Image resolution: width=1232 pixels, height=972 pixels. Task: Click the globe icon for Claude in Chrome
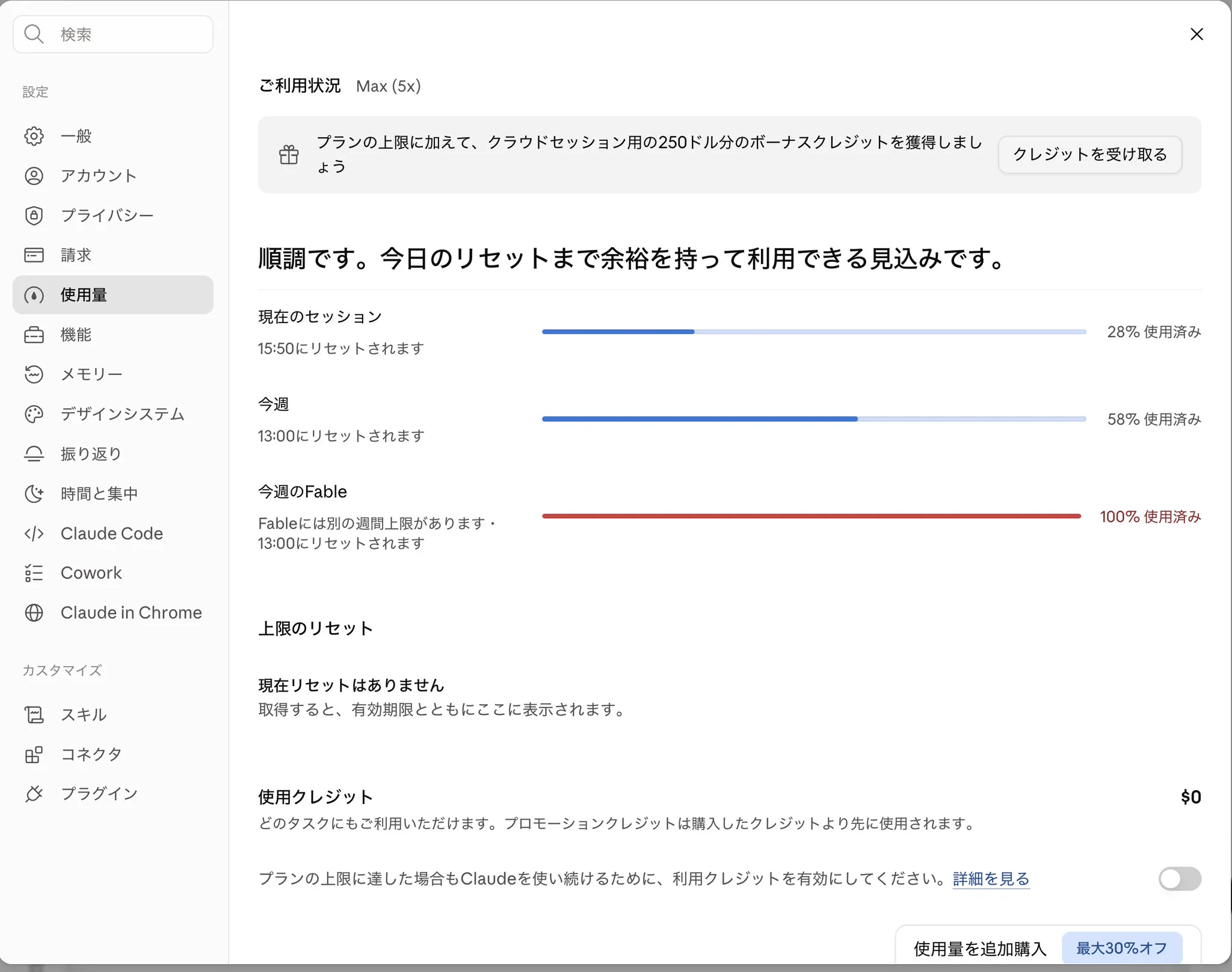pyautogui.click(x=34, y=613)
